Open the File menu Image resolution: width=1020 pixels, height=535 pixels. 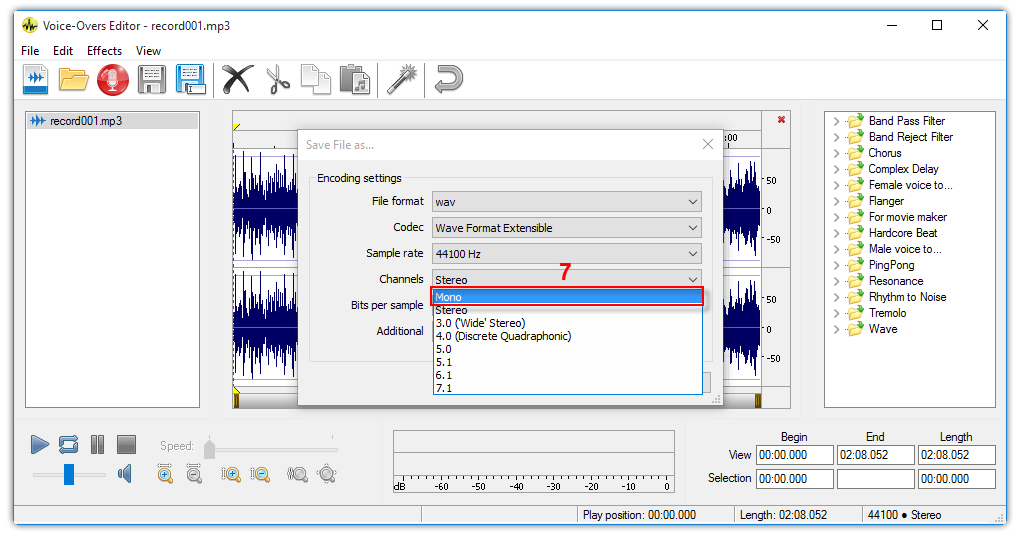[x=30, y=51]
